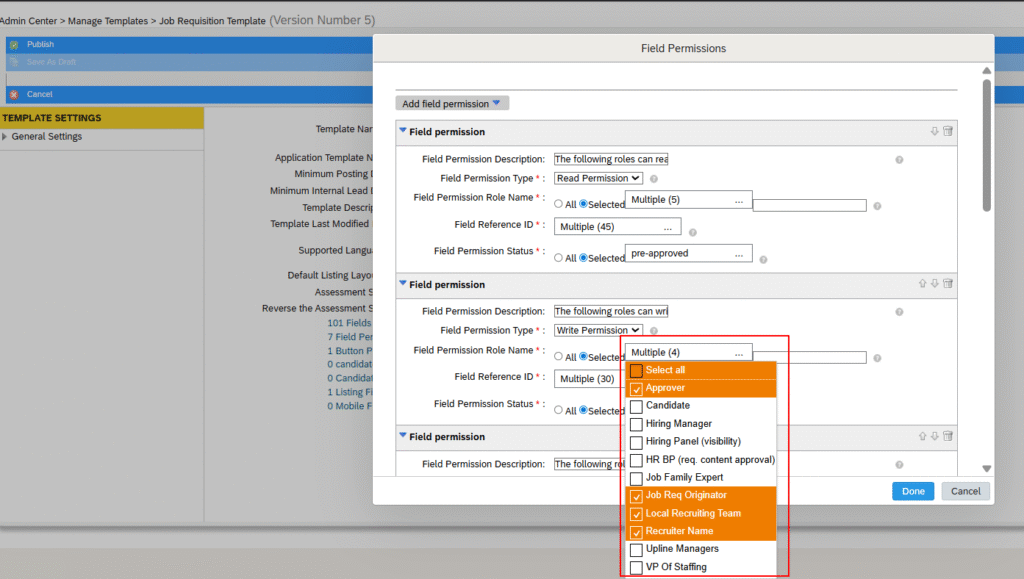Viewport: 1024px width, 579px height.
Task: Tick the Select all checkbox
Action: click(x=636, y=370)
